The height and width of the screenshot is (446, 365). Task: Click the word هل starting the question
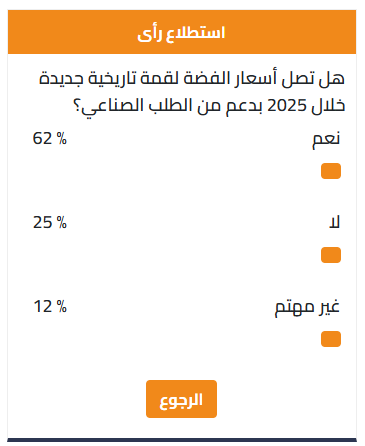click(331, 79)
